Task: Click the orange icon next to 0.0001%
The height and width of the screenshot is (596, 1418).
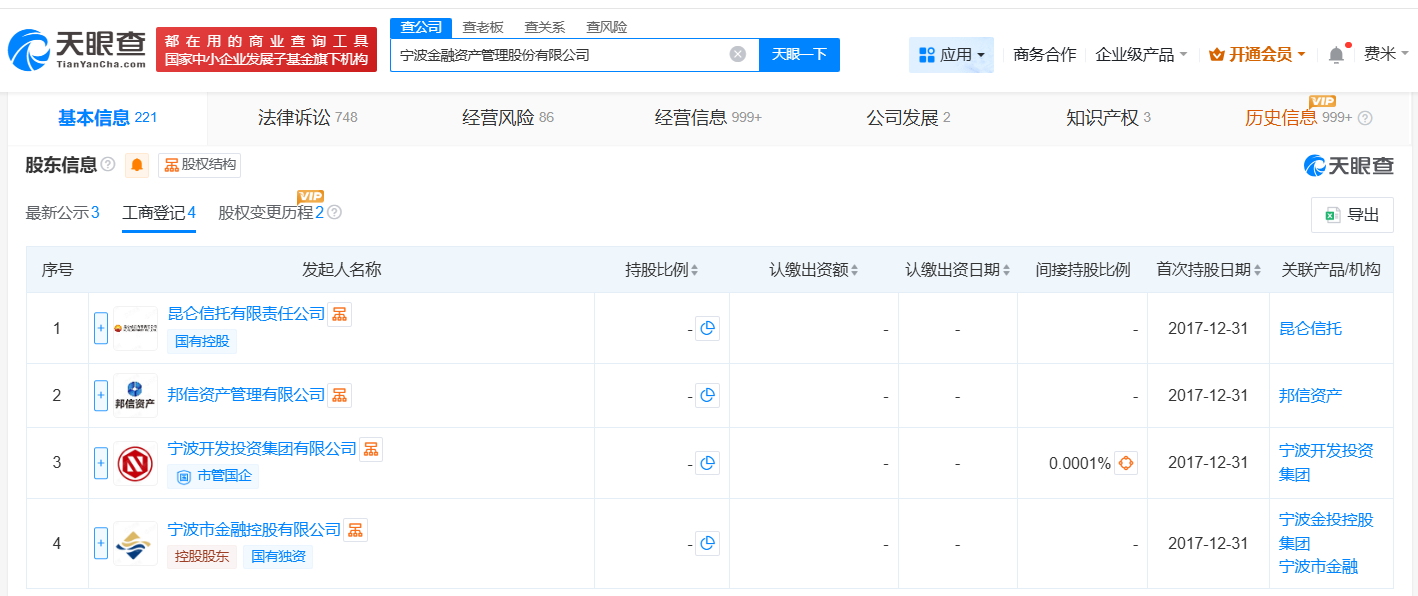Action: point(1127,462)
